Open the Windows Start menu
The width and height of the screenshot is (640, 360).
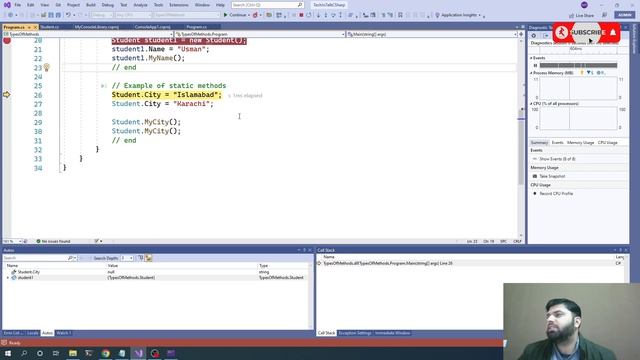[x=8, y=353]
